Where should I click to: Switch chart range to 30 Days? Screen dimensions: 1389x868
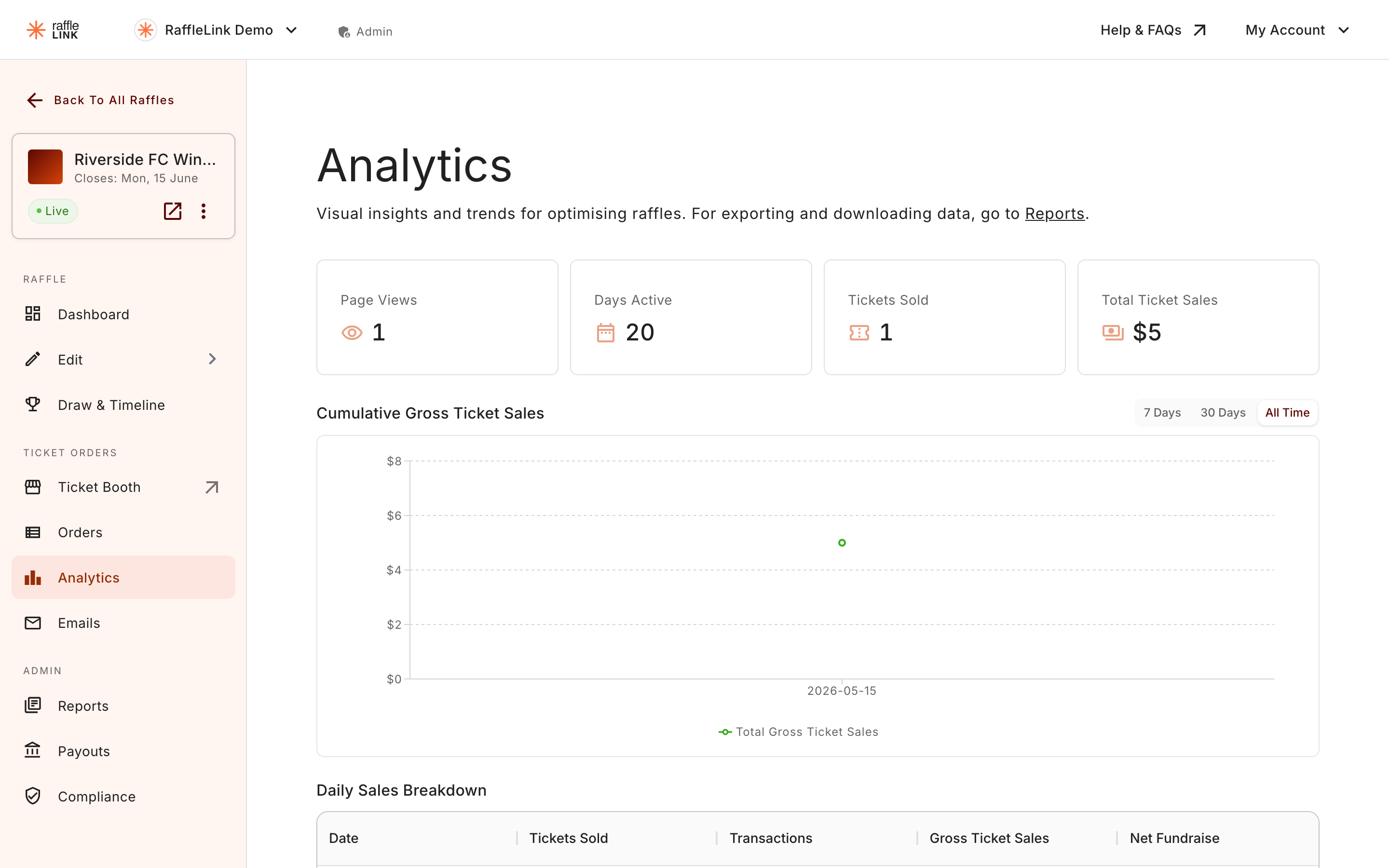coord(1223,413)
